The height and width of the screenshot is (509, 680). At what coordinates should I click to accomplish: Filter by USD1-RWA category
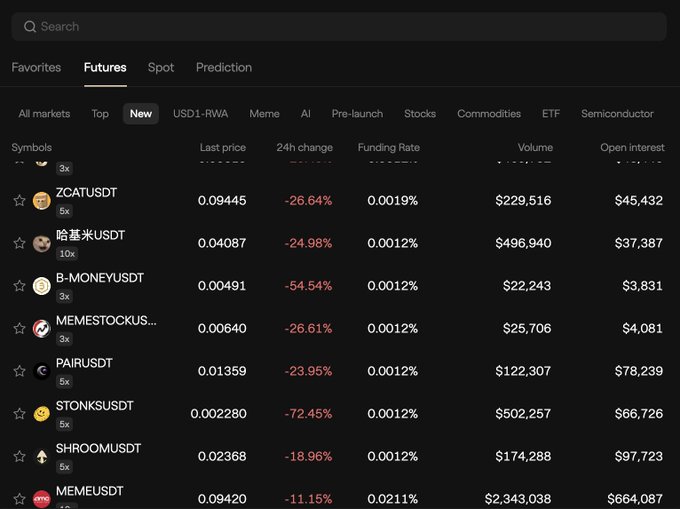200,114
